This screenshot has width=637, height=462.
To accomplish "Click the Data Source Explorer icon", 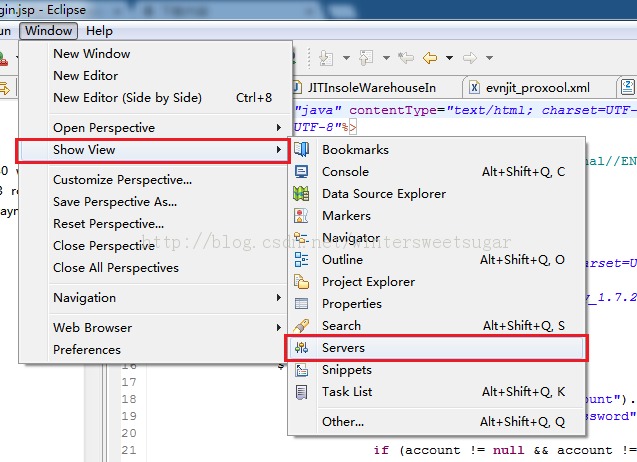I will 301,194.
